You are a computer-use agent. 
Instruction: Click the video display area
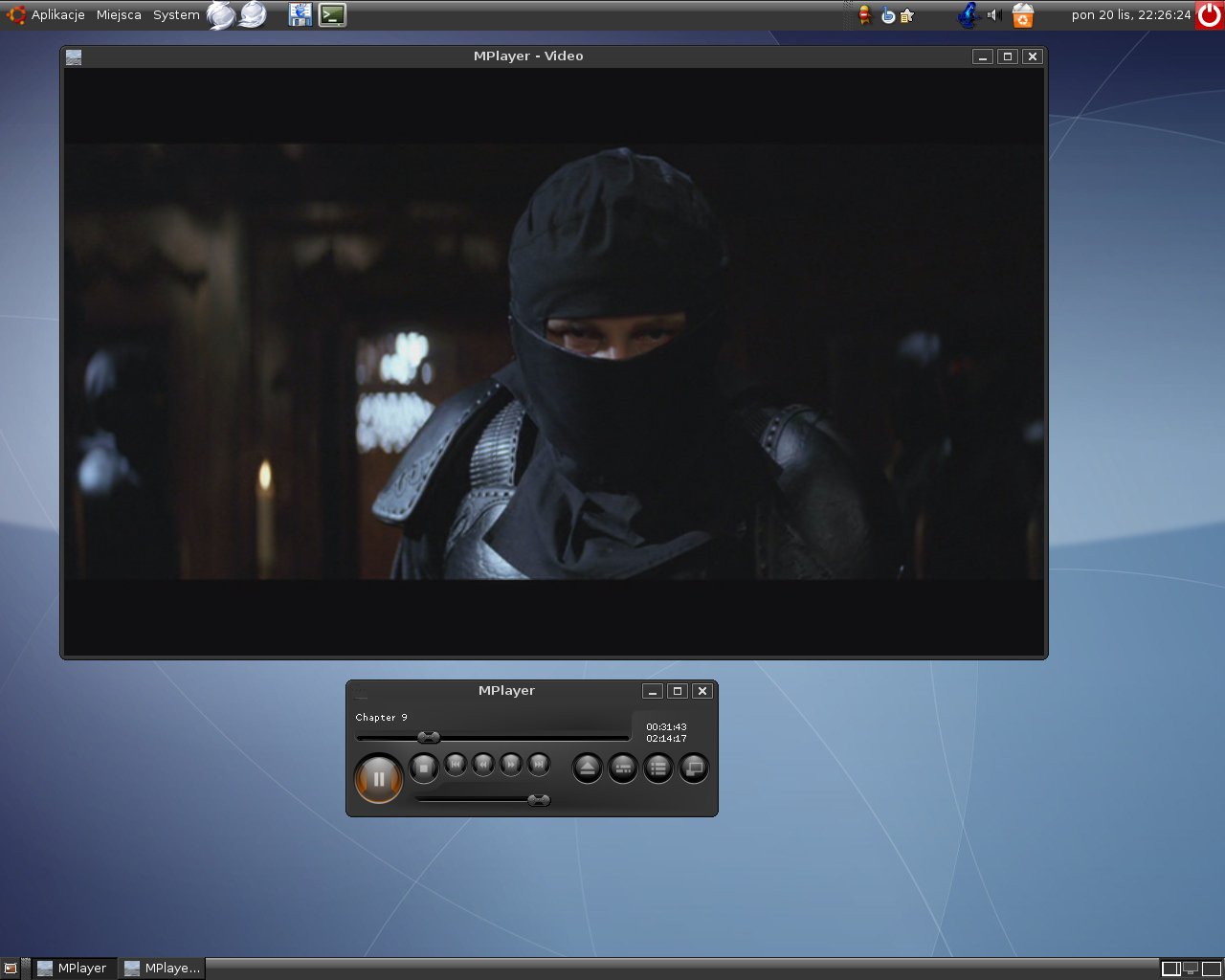554,362
